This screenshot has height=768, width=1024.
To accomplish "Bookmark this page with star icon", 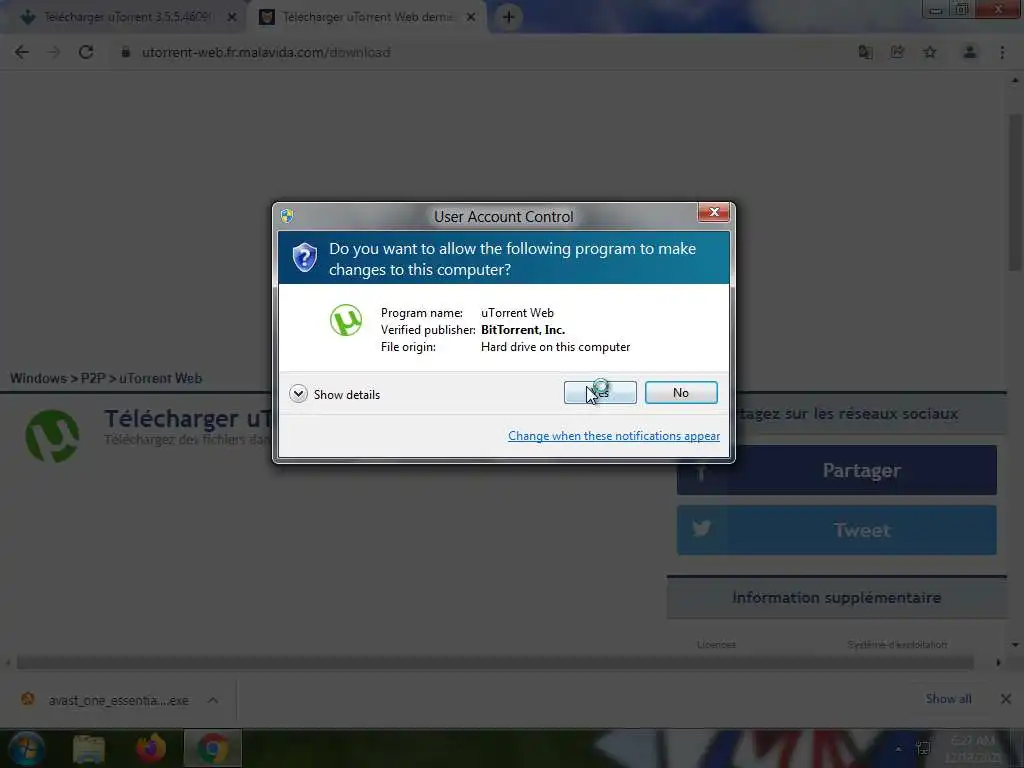I will coord(930,52).
